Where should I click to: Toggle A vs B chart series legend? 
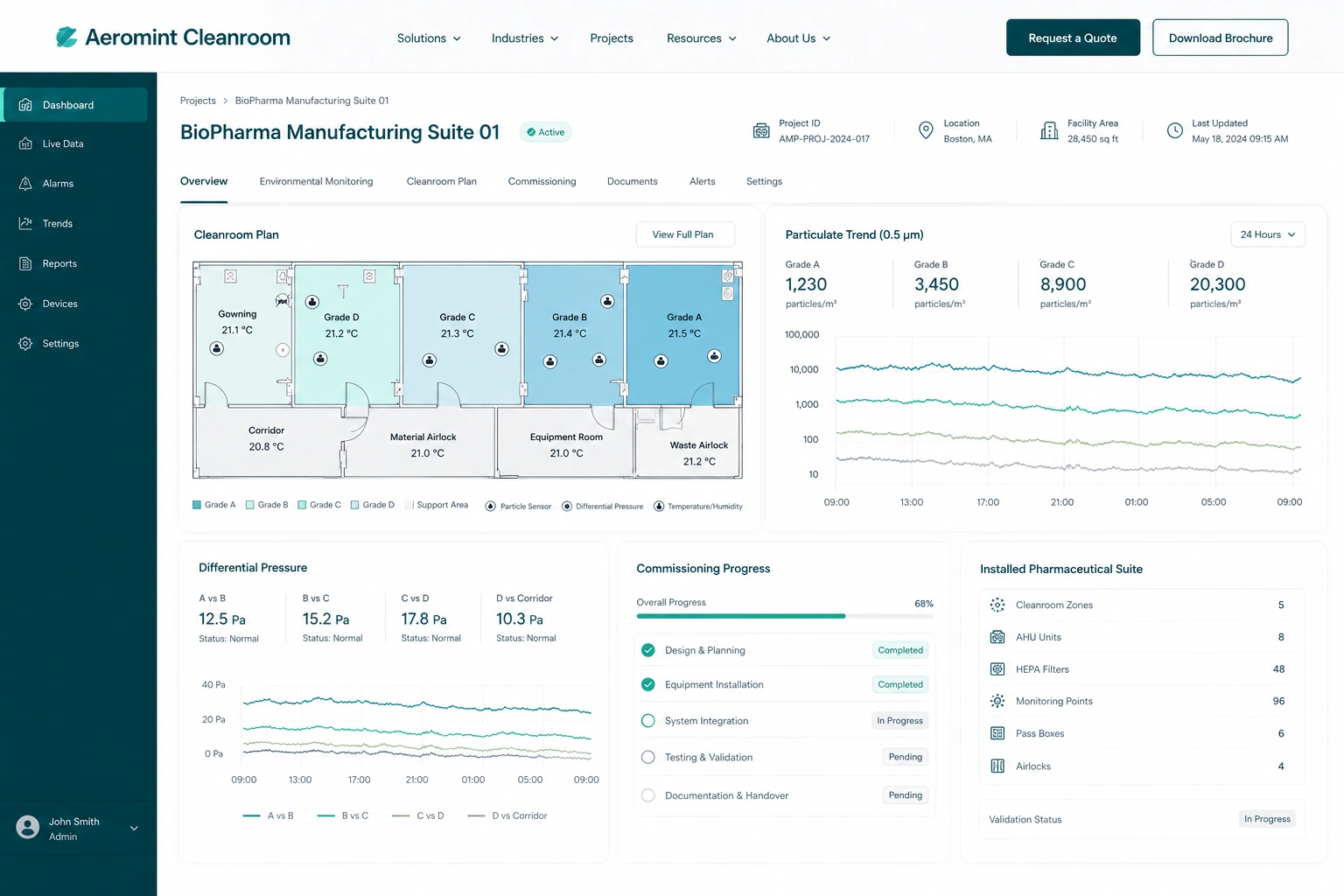point(268,815)
